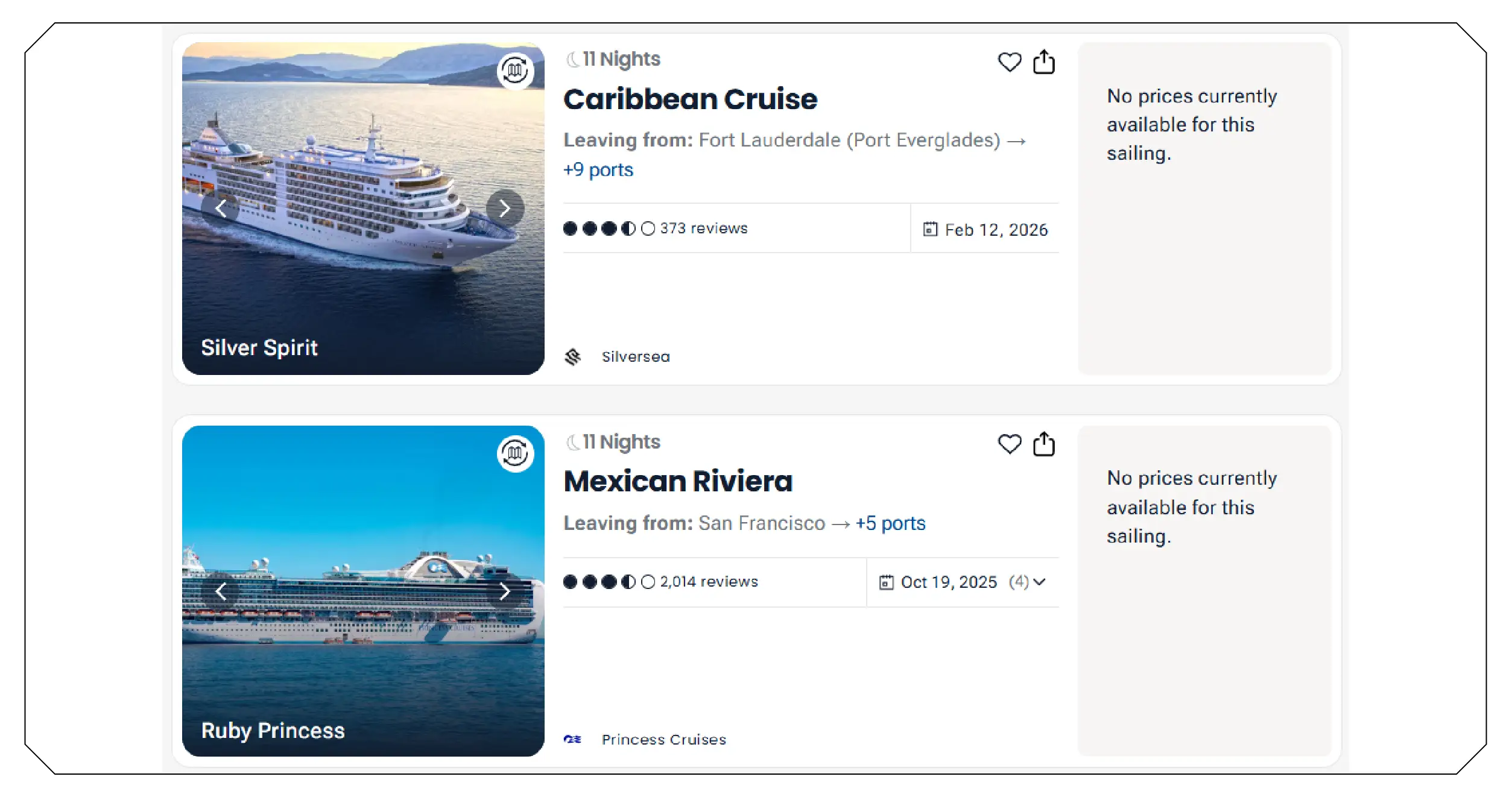
Task: Click the share icon for Mexican Riviera
Action: click(x=1045, y=444)
